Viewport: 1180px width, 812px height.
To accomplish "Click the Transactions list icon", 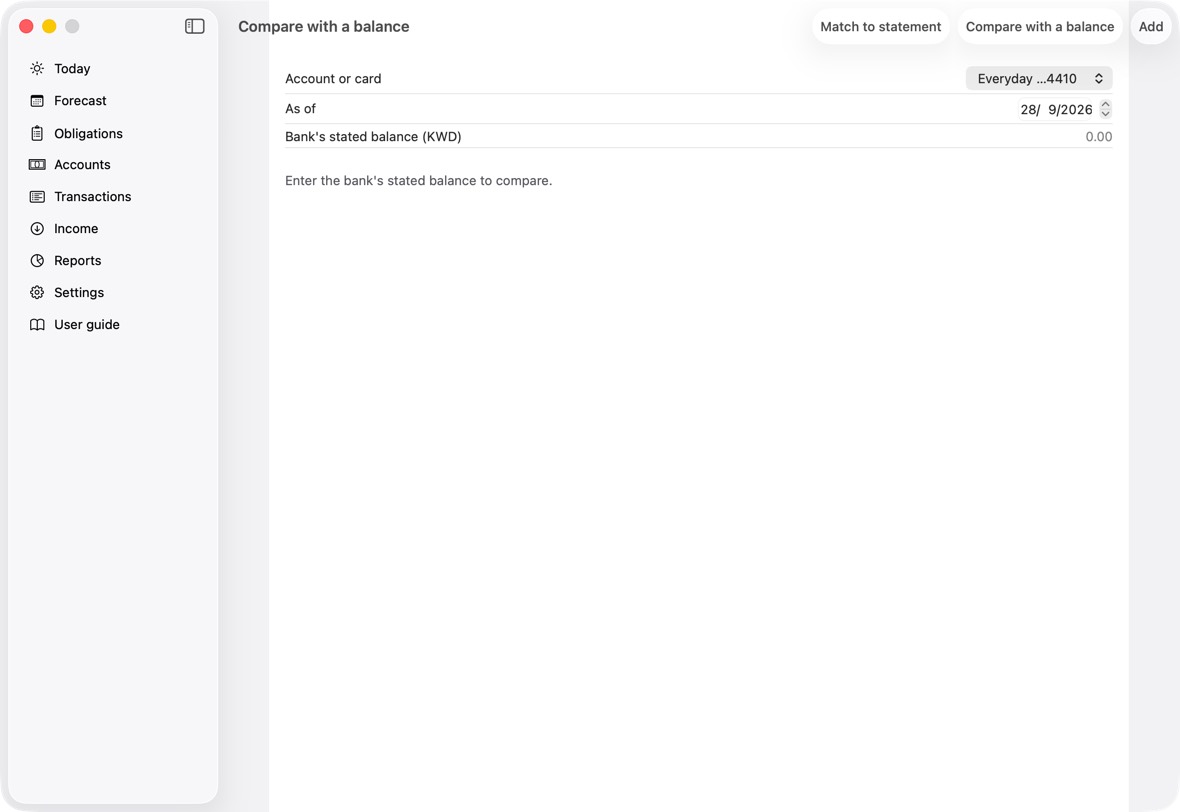I will pyautogui.click(x=37, y=196).
